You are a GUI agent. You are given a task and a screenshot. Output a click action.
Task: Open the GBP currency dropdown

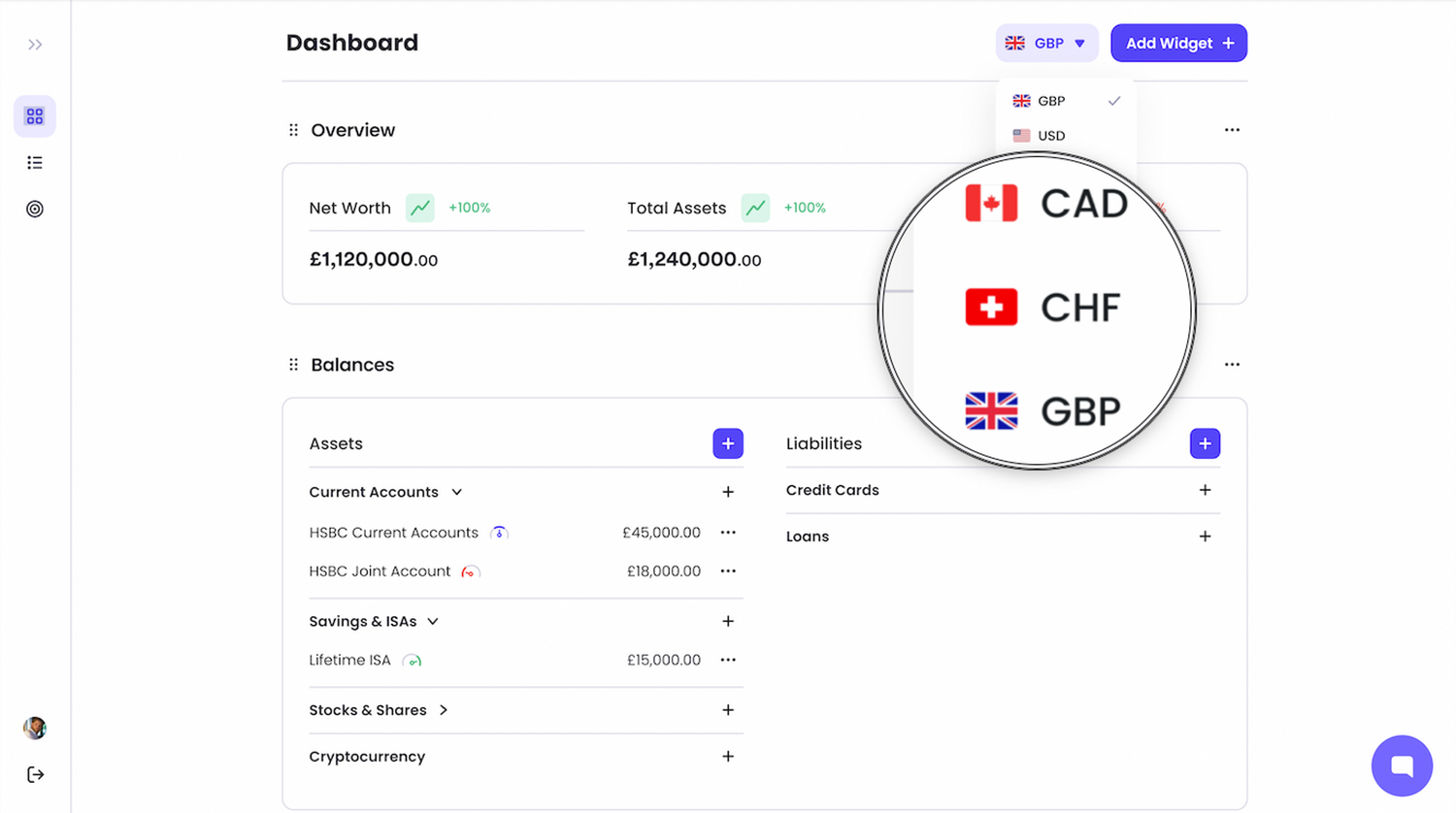[1046, 43]
